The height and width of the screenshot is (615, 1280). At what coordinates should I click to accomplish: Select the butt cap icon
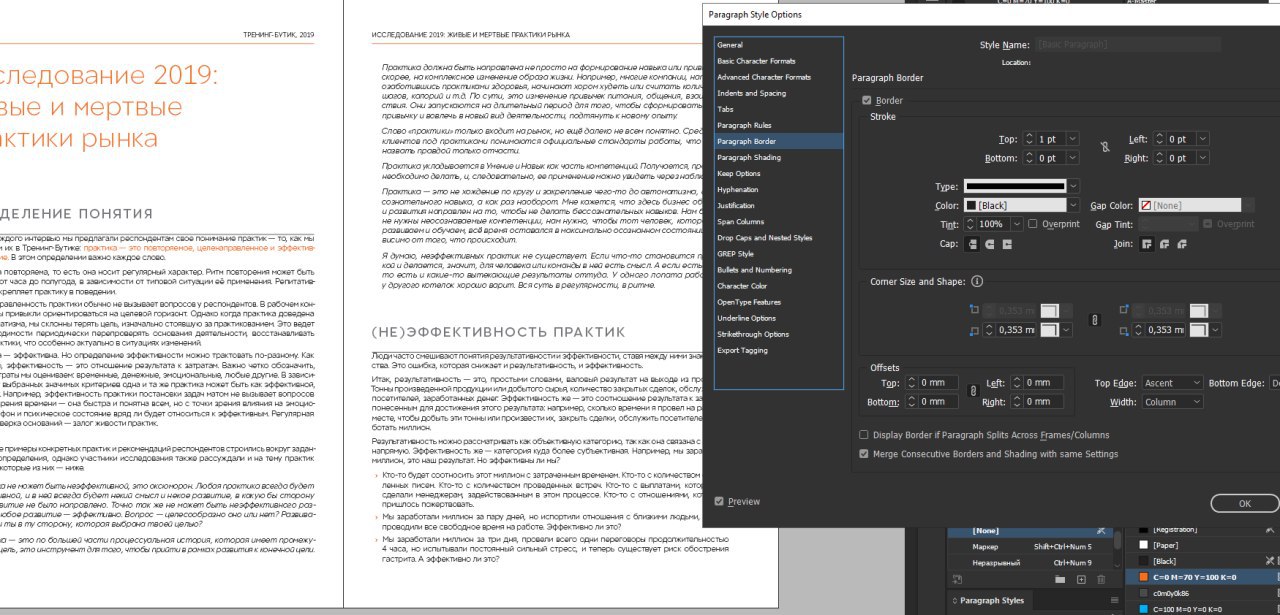point(971,243)
